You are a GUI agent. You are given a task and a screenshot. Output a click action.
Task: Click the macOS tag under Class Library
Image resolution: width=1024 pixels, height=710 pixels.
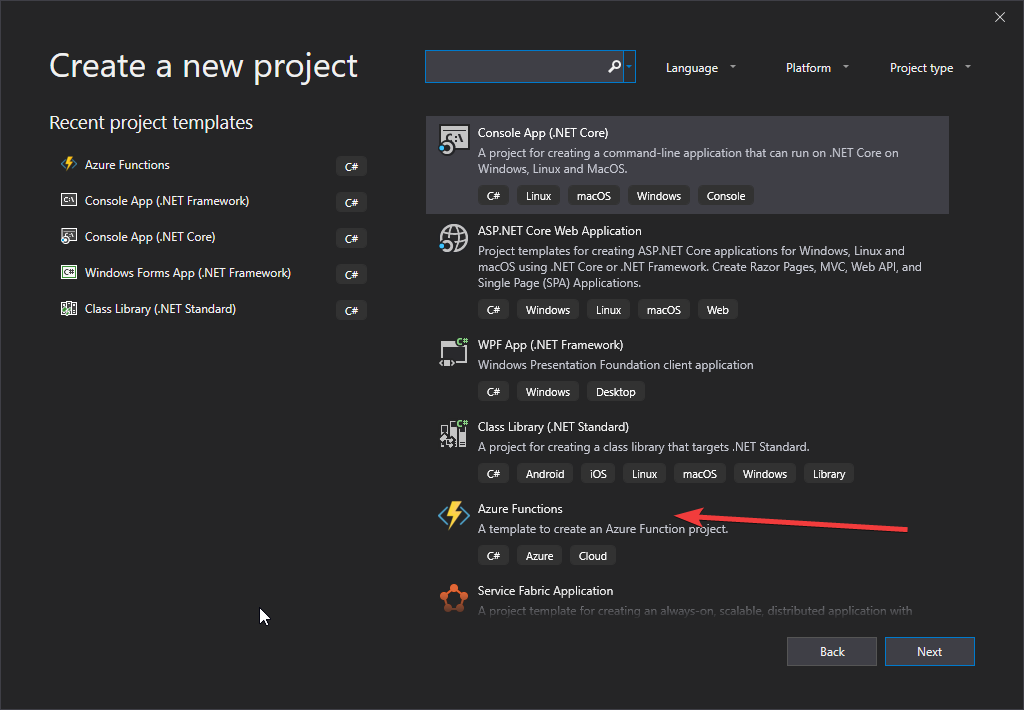click(699, 474)
